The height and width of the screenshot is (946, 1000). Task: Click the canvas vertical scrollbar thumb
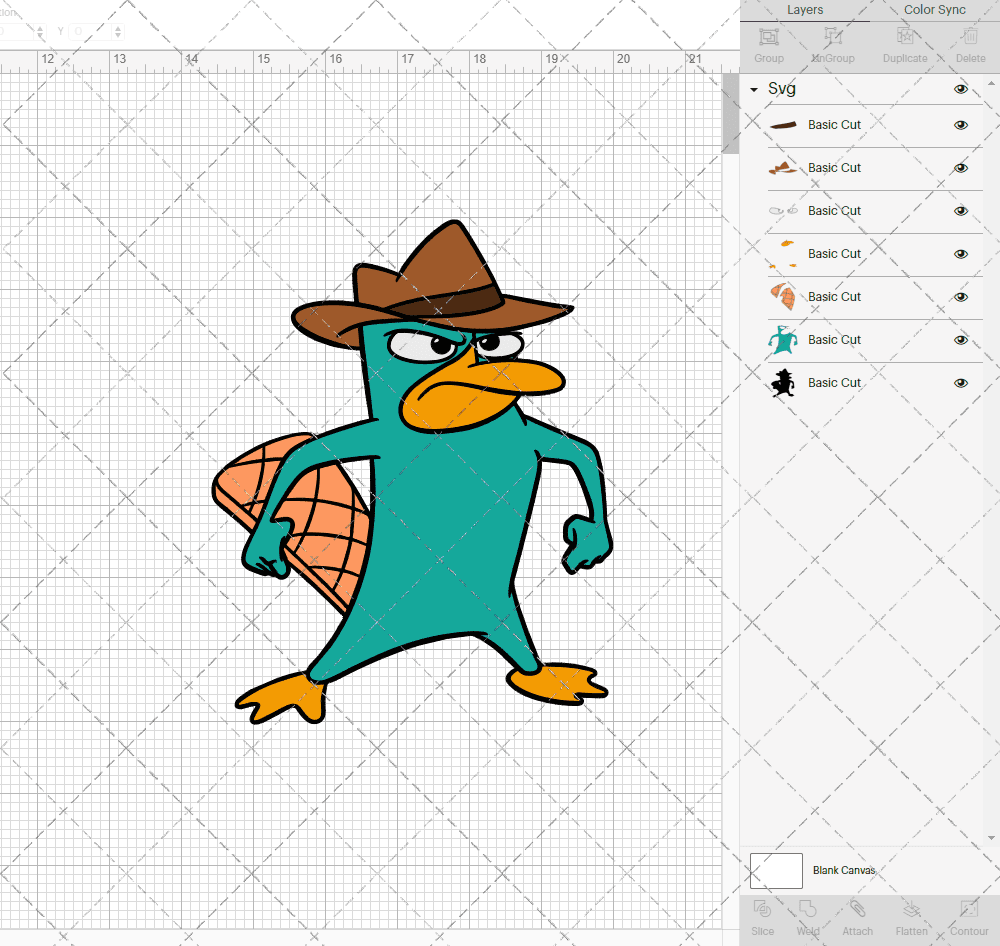[731, 114]
